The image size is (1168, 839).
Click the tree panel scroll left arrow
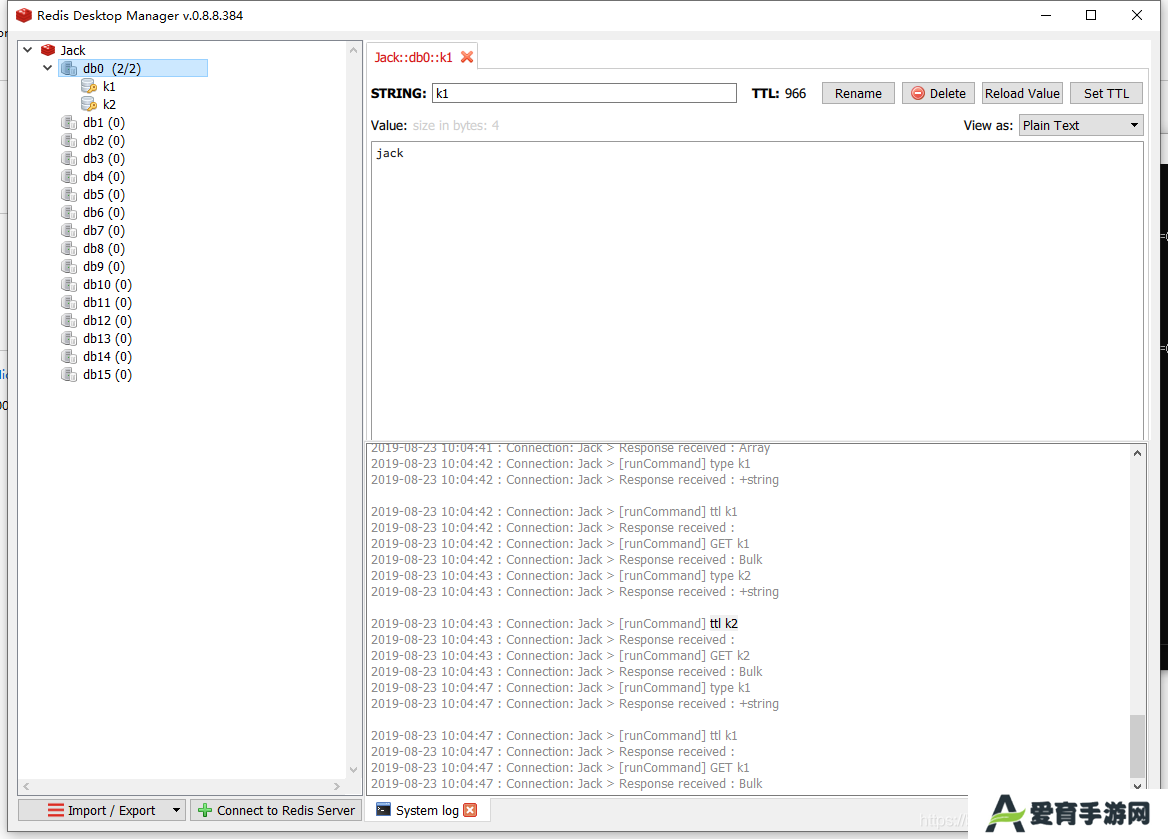26,786
